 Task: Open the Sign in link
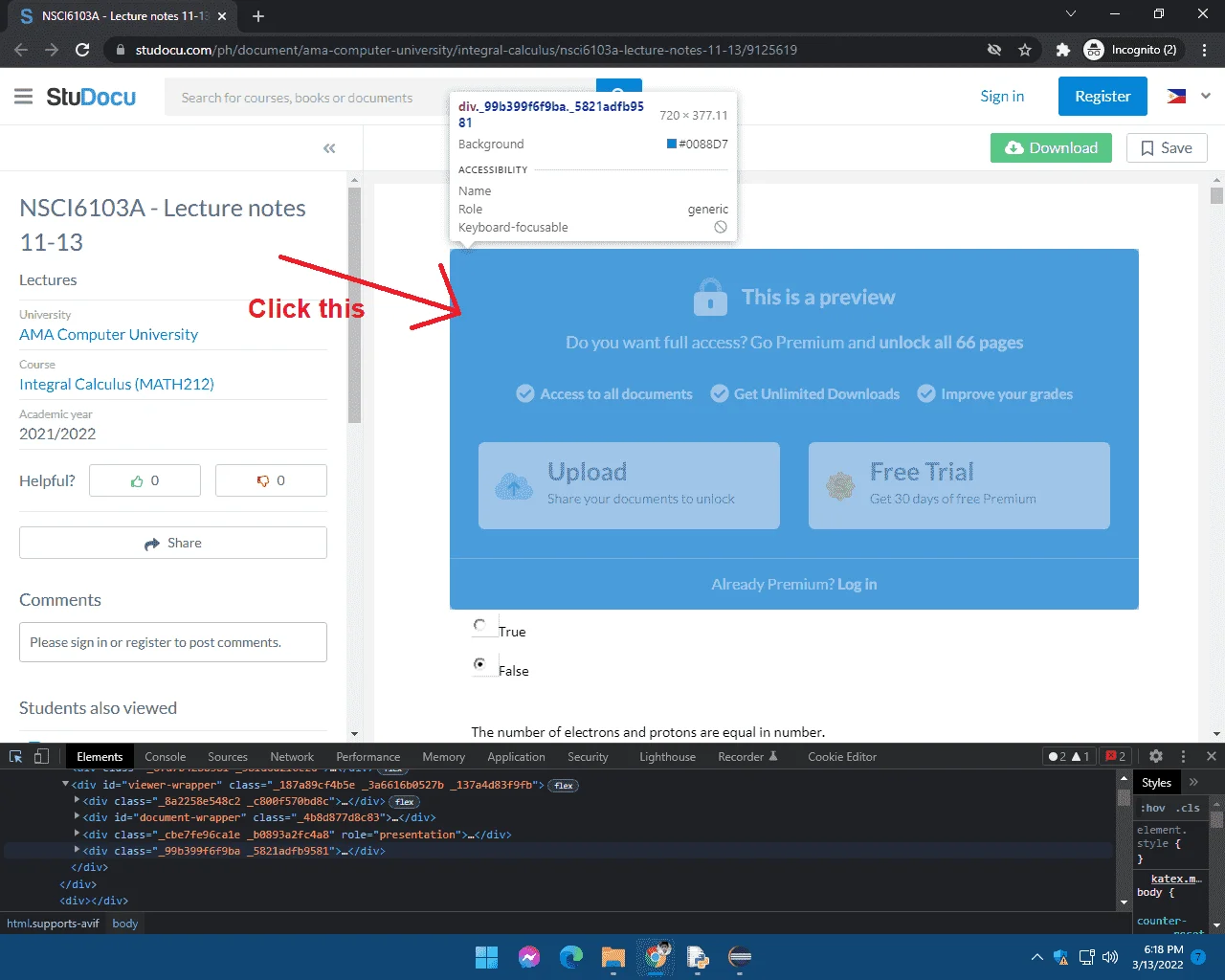(1002, 96)
